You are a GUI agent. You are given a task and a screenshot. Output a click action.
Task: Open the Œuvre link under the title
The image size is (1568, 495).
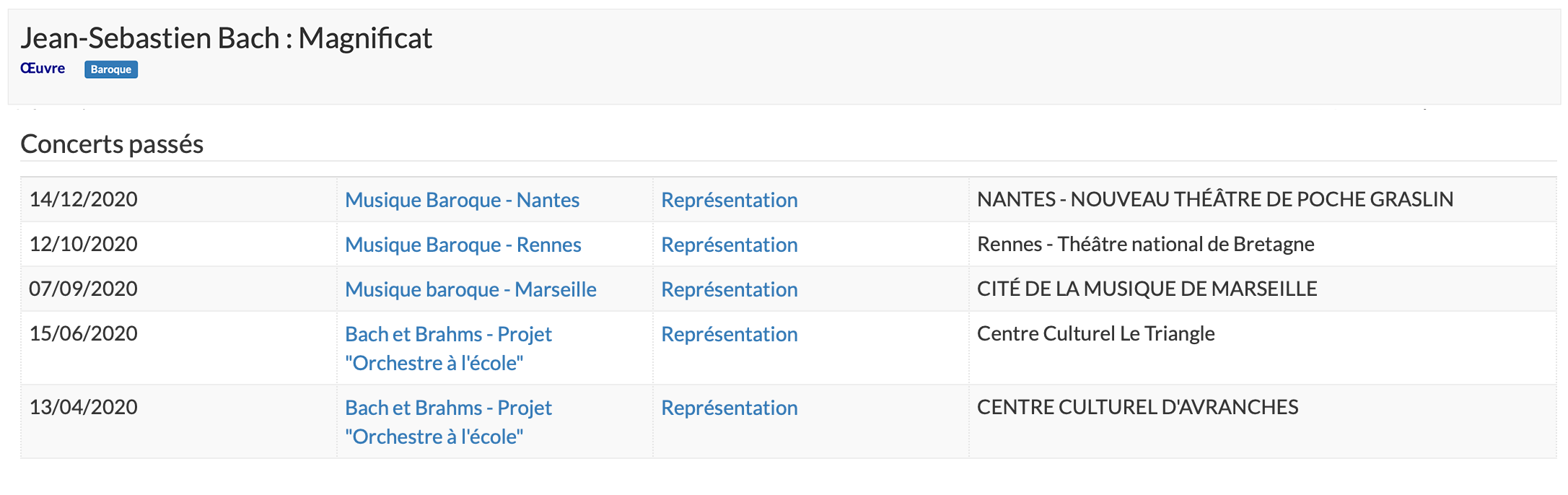(x=43, y=69)
